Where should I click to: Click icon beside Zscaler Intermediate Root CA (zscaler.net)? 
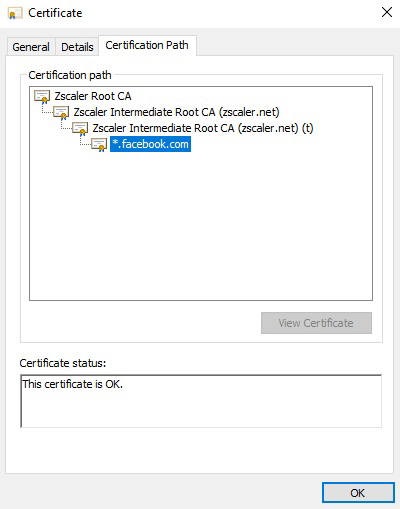point(61,113)
